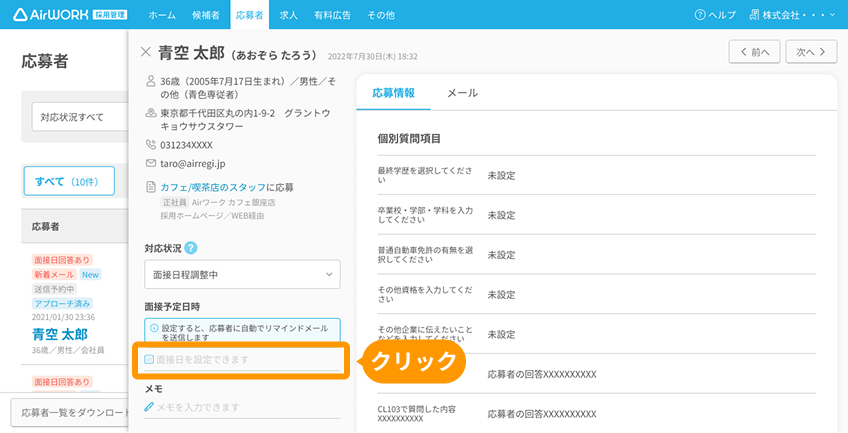This screenshot has height=433, width=848.
Task: Click the info icon in reminder notice
Action: [x=154, y=328]
